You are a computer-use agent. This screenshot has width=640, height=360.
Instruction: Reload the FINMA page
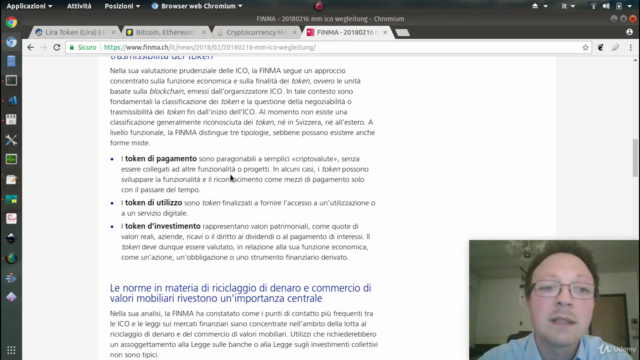pyautogui.click(x=57, y=47)
